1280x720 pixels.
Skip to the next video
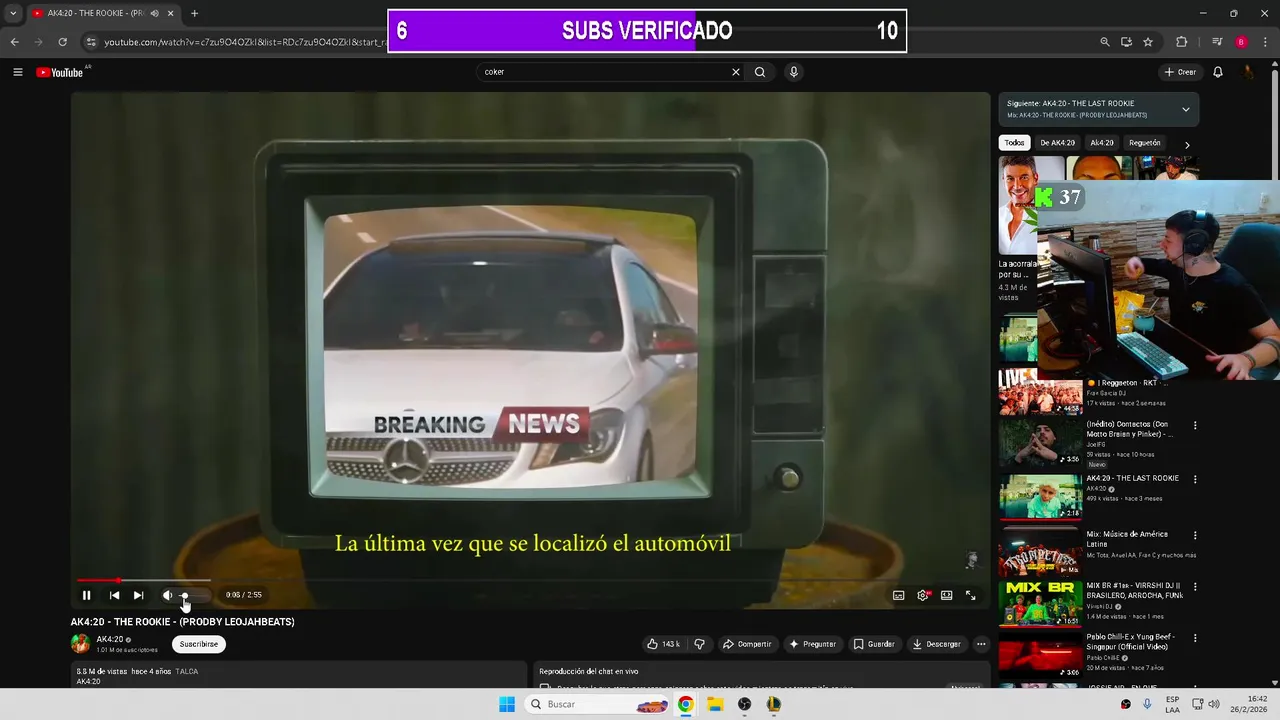click(138, 595)
